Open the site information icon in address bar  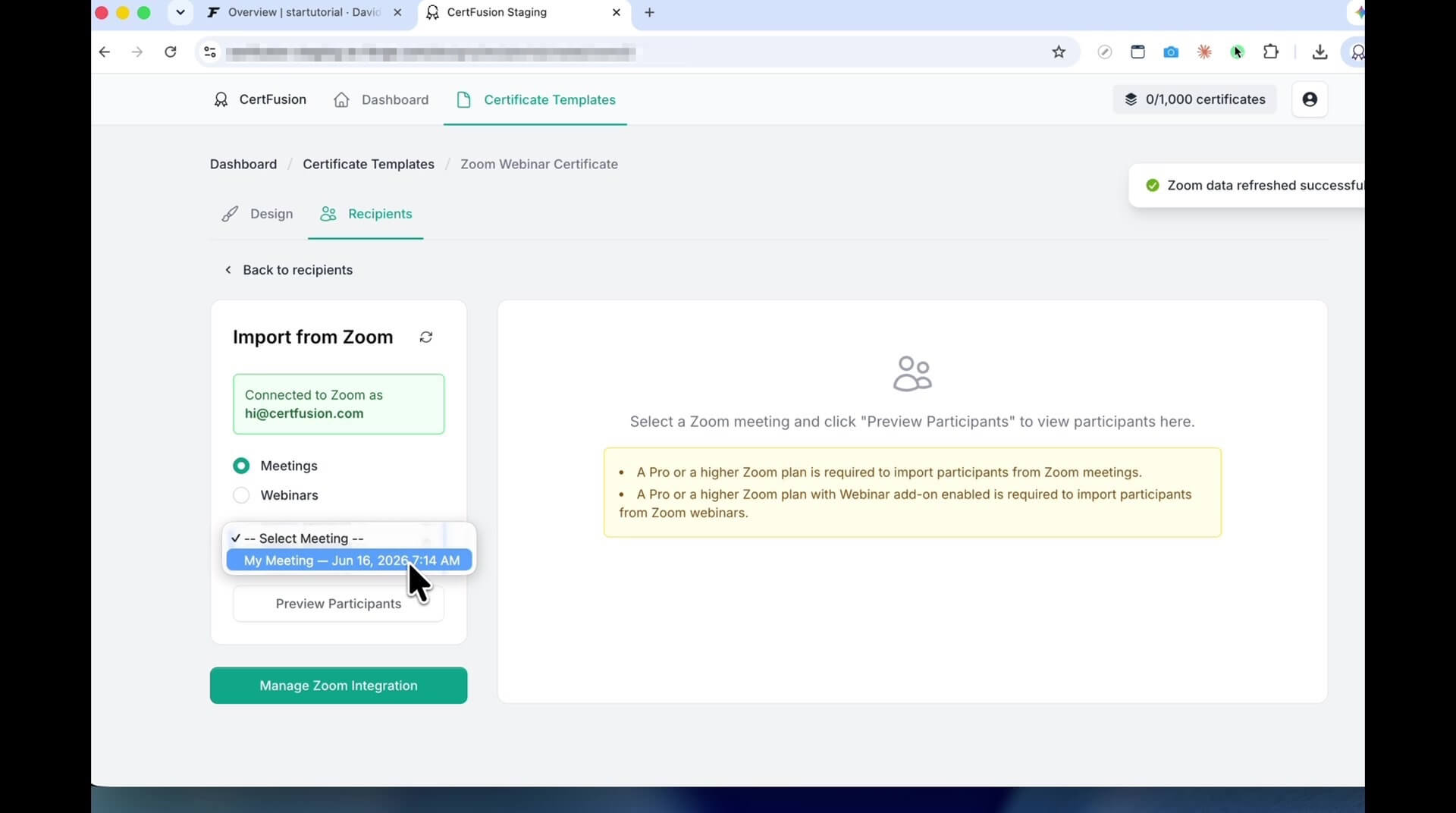coord(210,52)
